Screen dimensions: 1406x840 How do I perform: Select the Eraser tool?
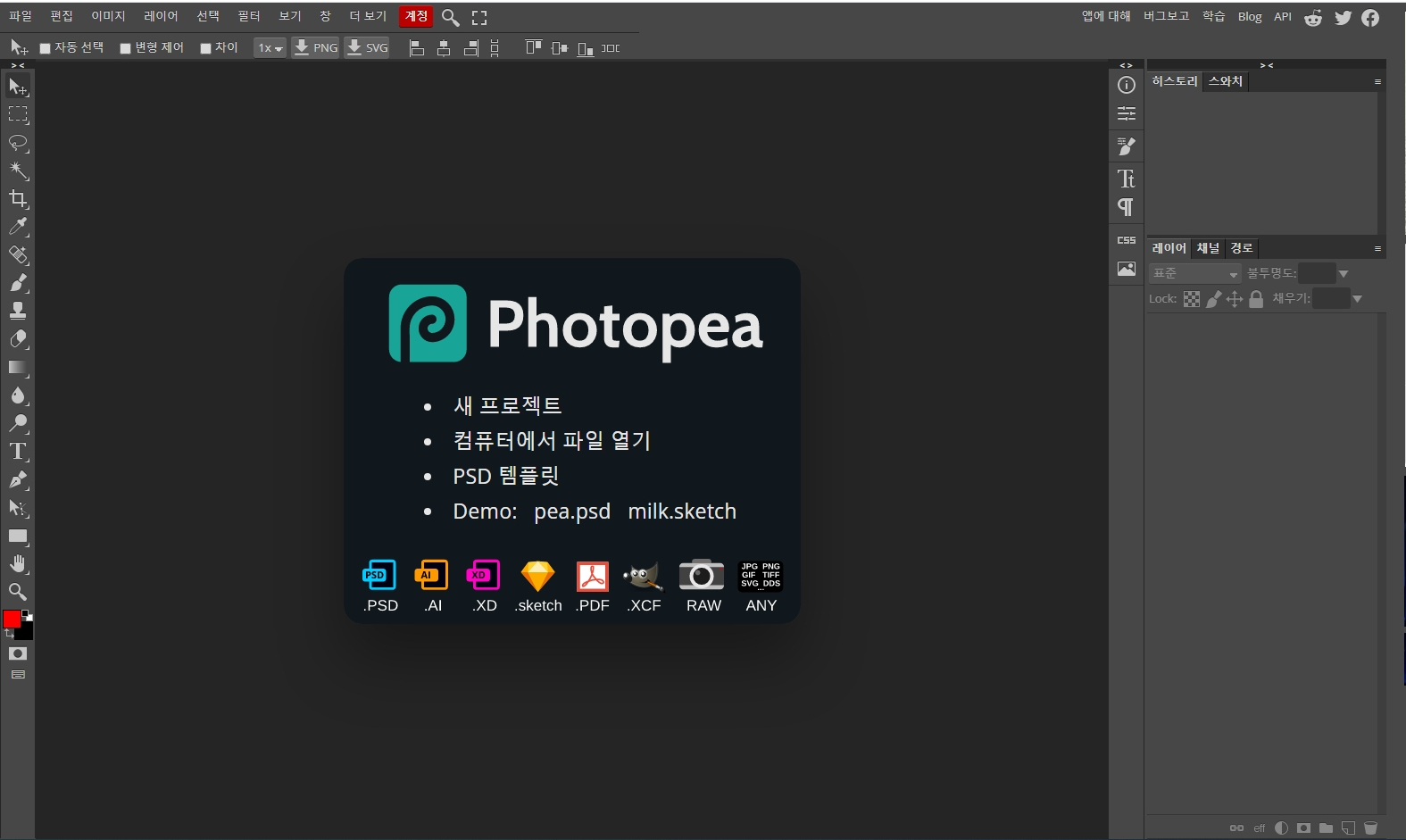[18, 339]
